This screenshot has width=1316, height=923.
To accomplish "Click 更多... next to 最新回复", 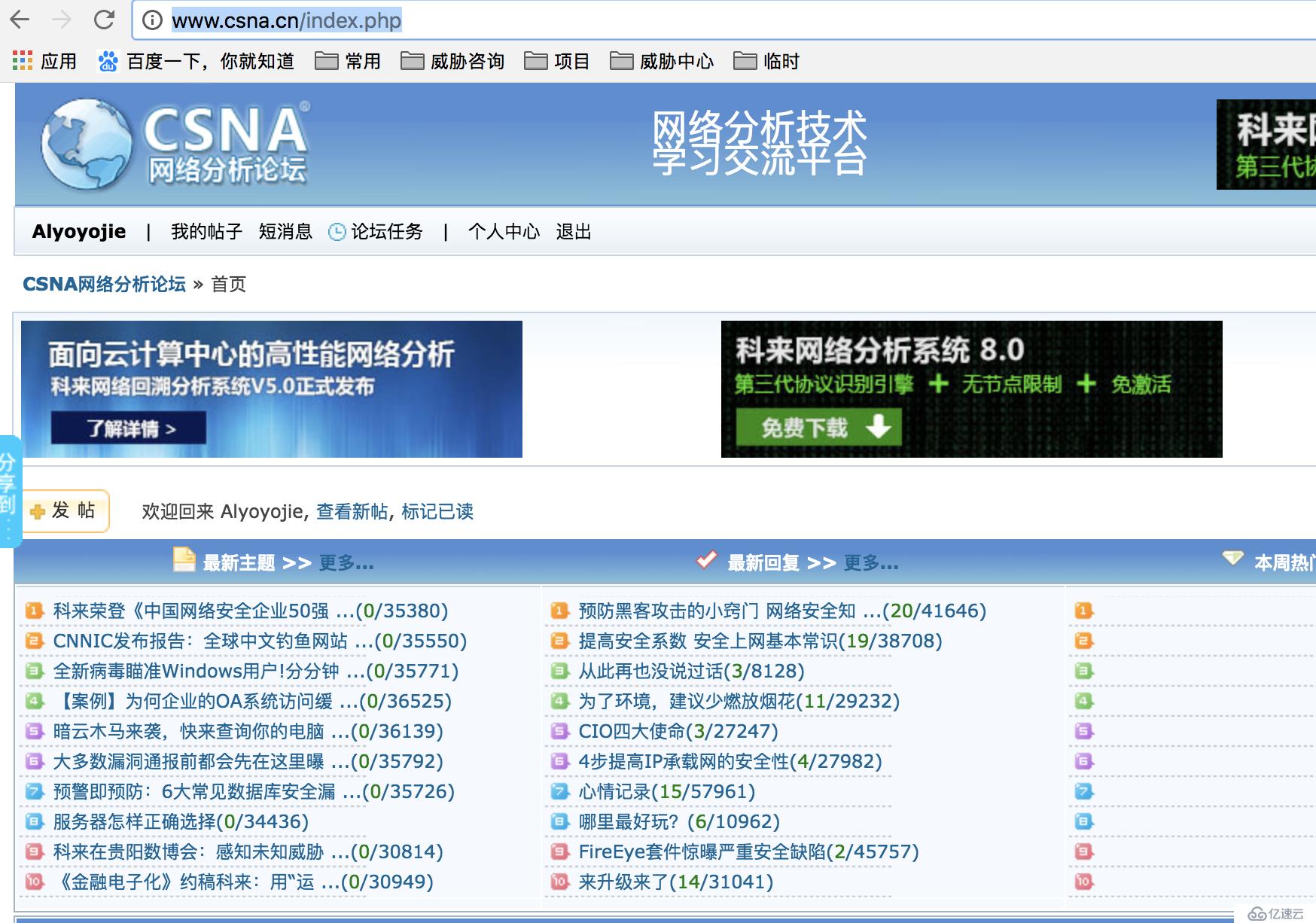I will (871, 563).
